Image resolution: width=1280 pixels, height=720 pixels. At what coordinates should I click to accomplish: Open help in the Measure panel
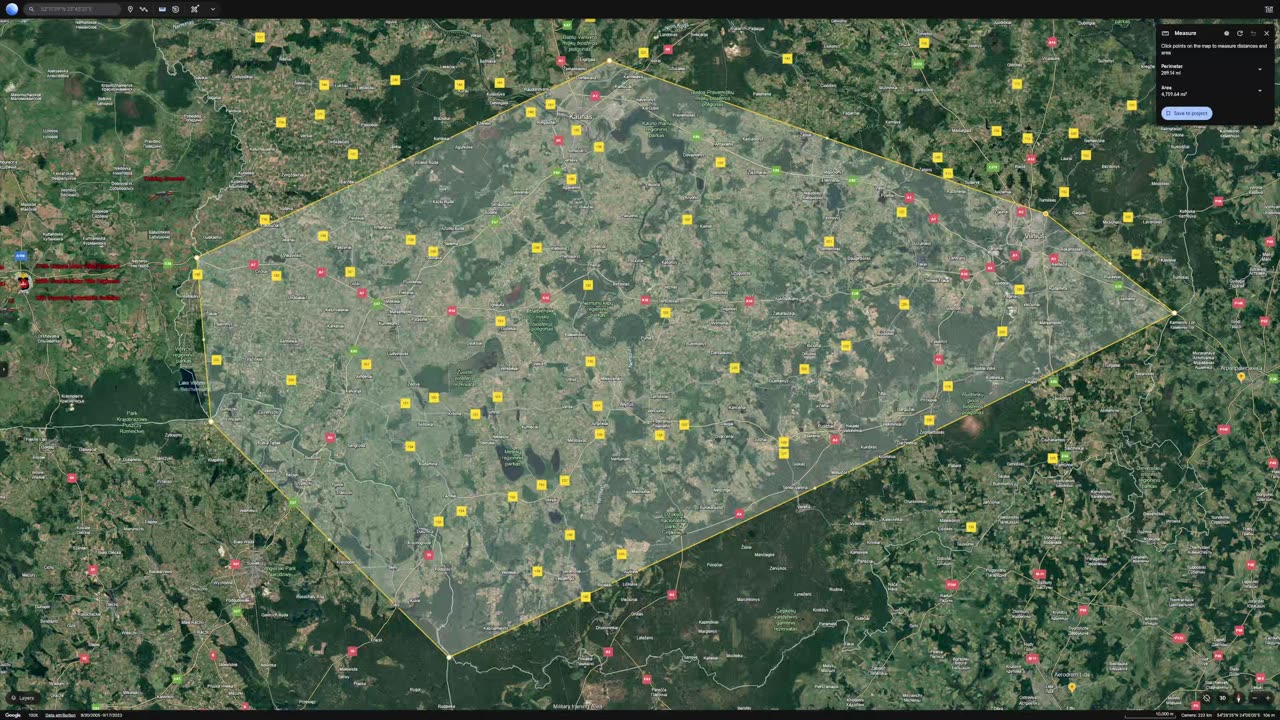coord(1227,33)
